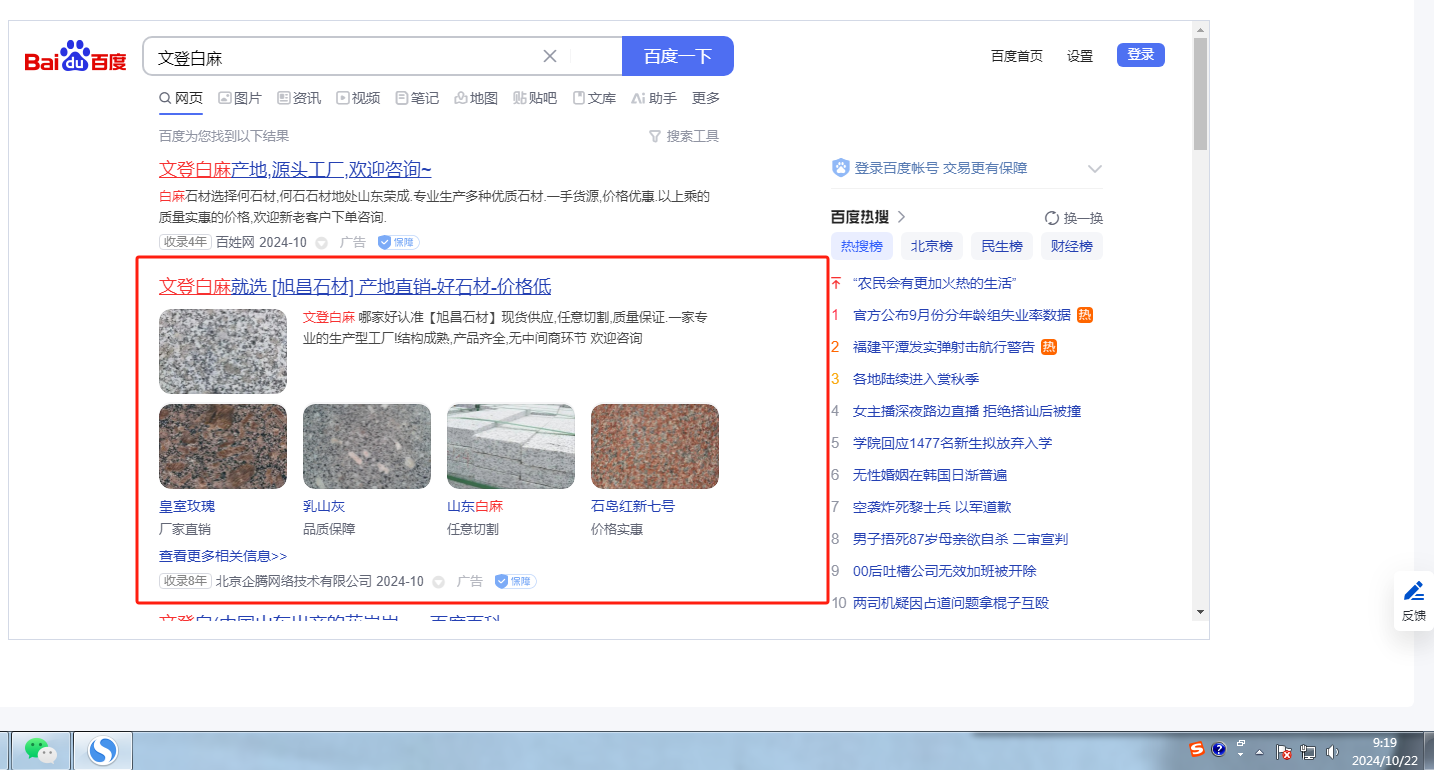Refresh hot searches with the 换一换 icon
This screenshot has height=770, width=1434.
pyautogui.click(x=1051, y=218)
